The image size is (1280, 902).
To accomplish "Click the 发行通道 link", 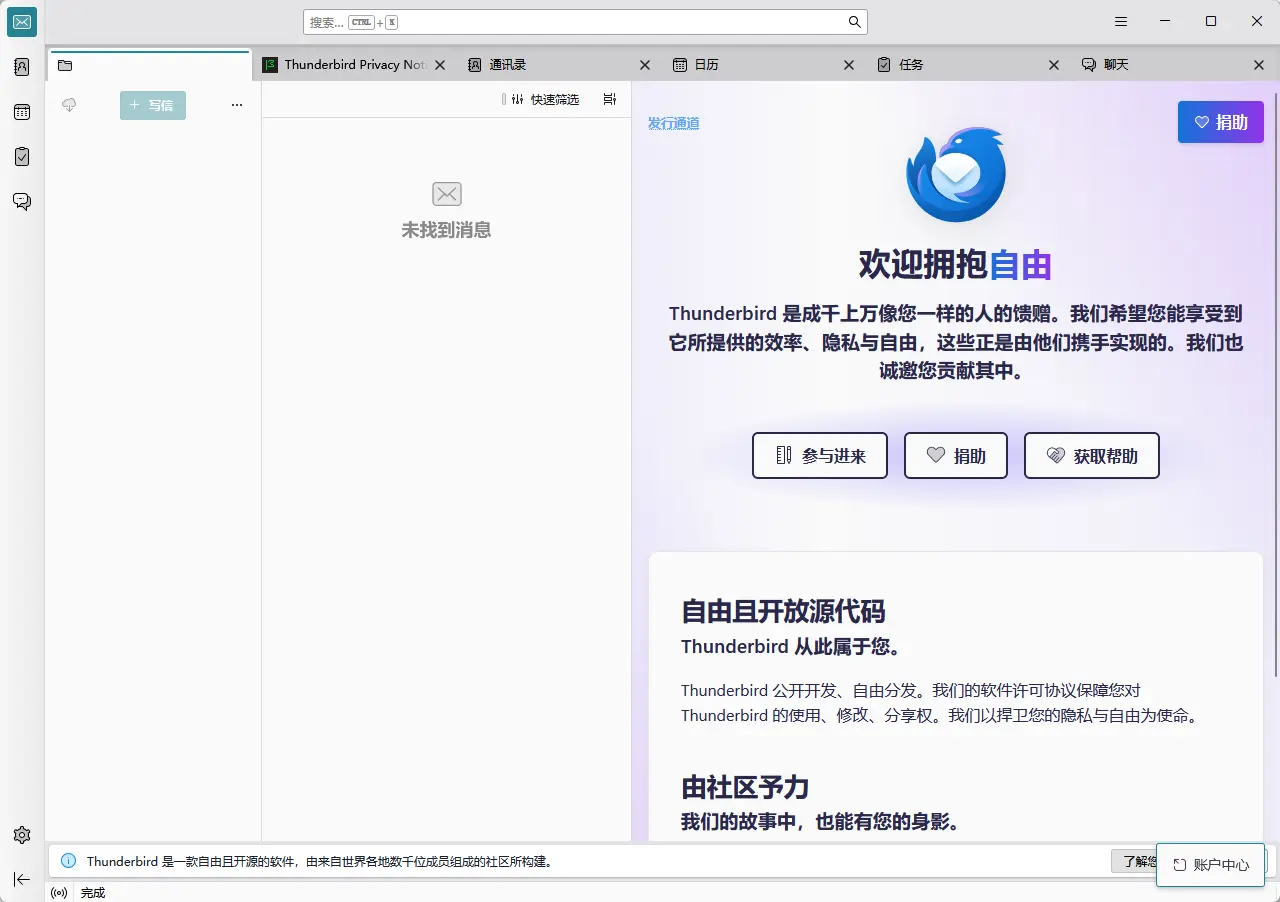I will (674, 124).
